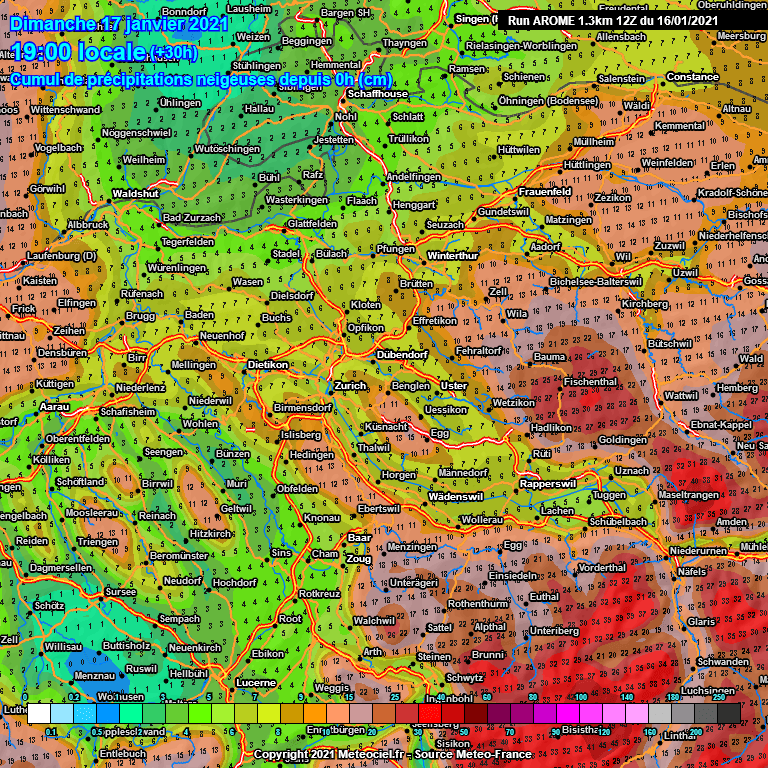Click the Zoug city label
The image size is (768, 768).
click(x=359, y=559)
